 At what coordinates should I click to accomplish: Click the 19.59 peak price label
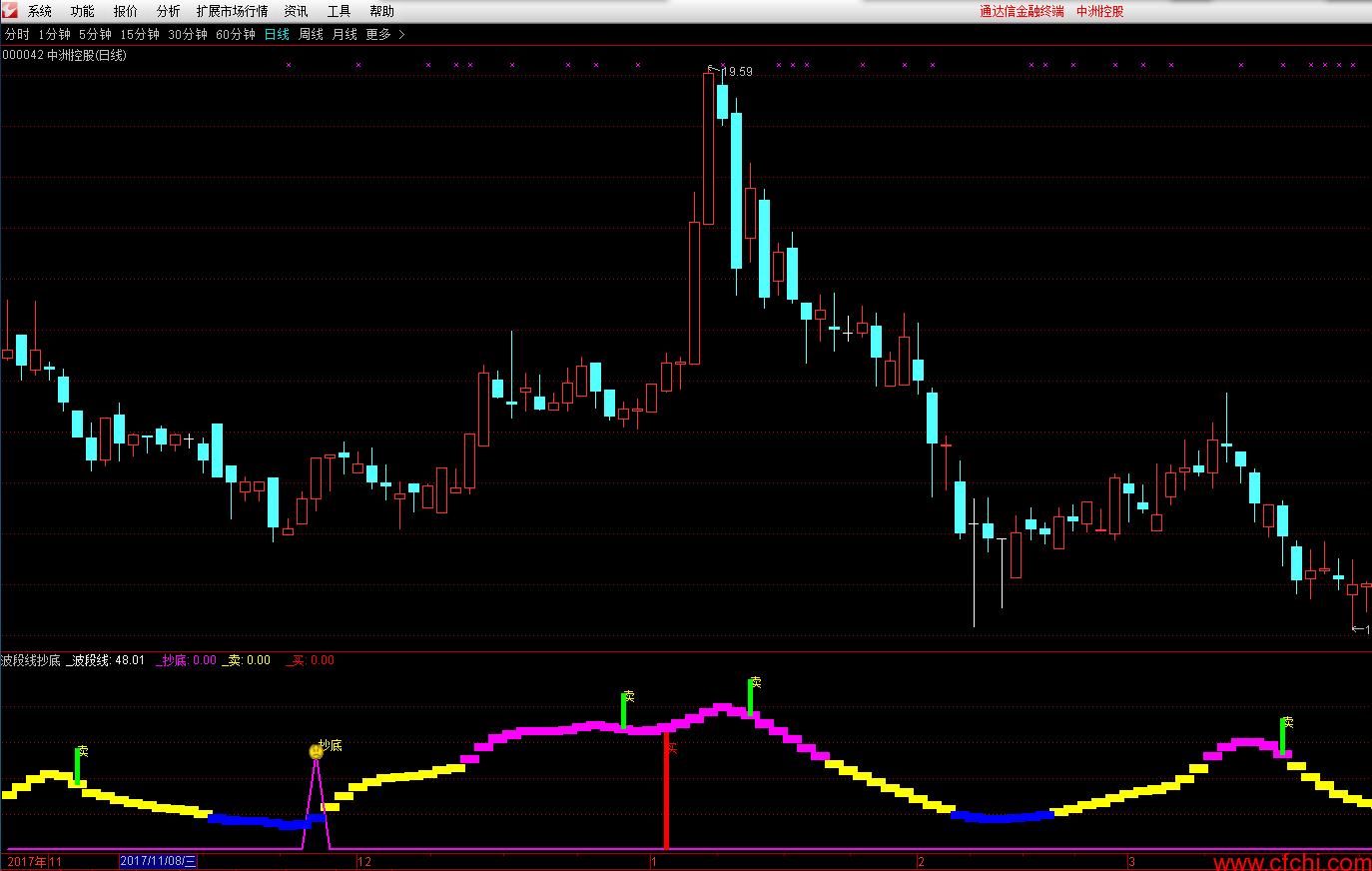click(x=738, y=72)
